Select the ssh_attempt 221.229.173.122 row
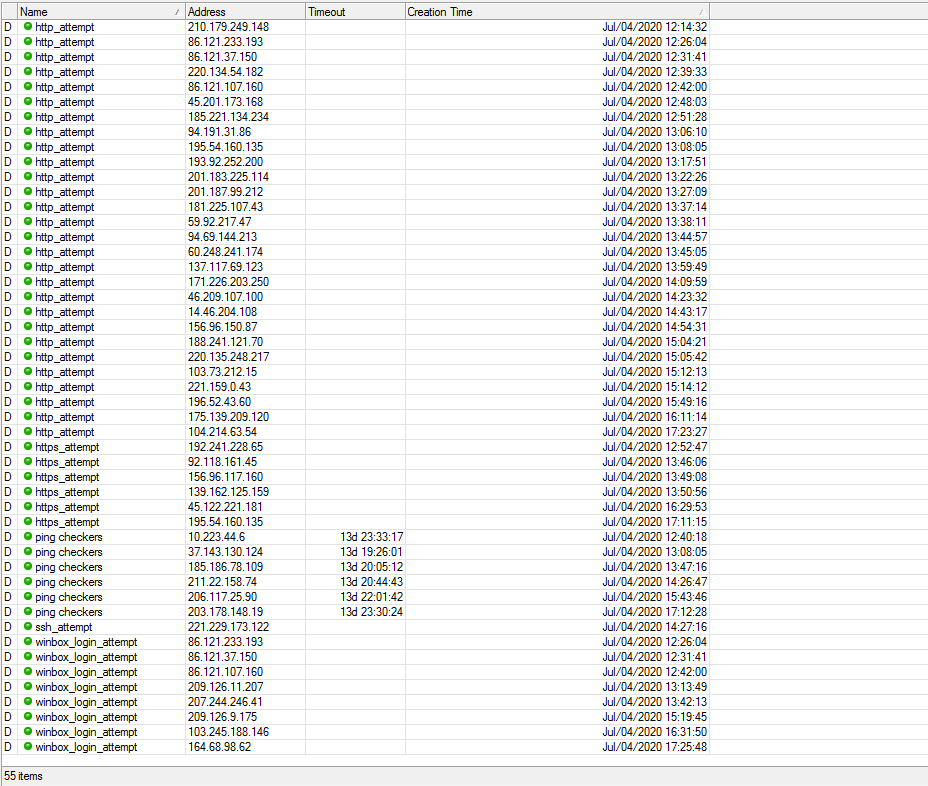Viewport: 928px width, 786px height. tap(355, 627)
